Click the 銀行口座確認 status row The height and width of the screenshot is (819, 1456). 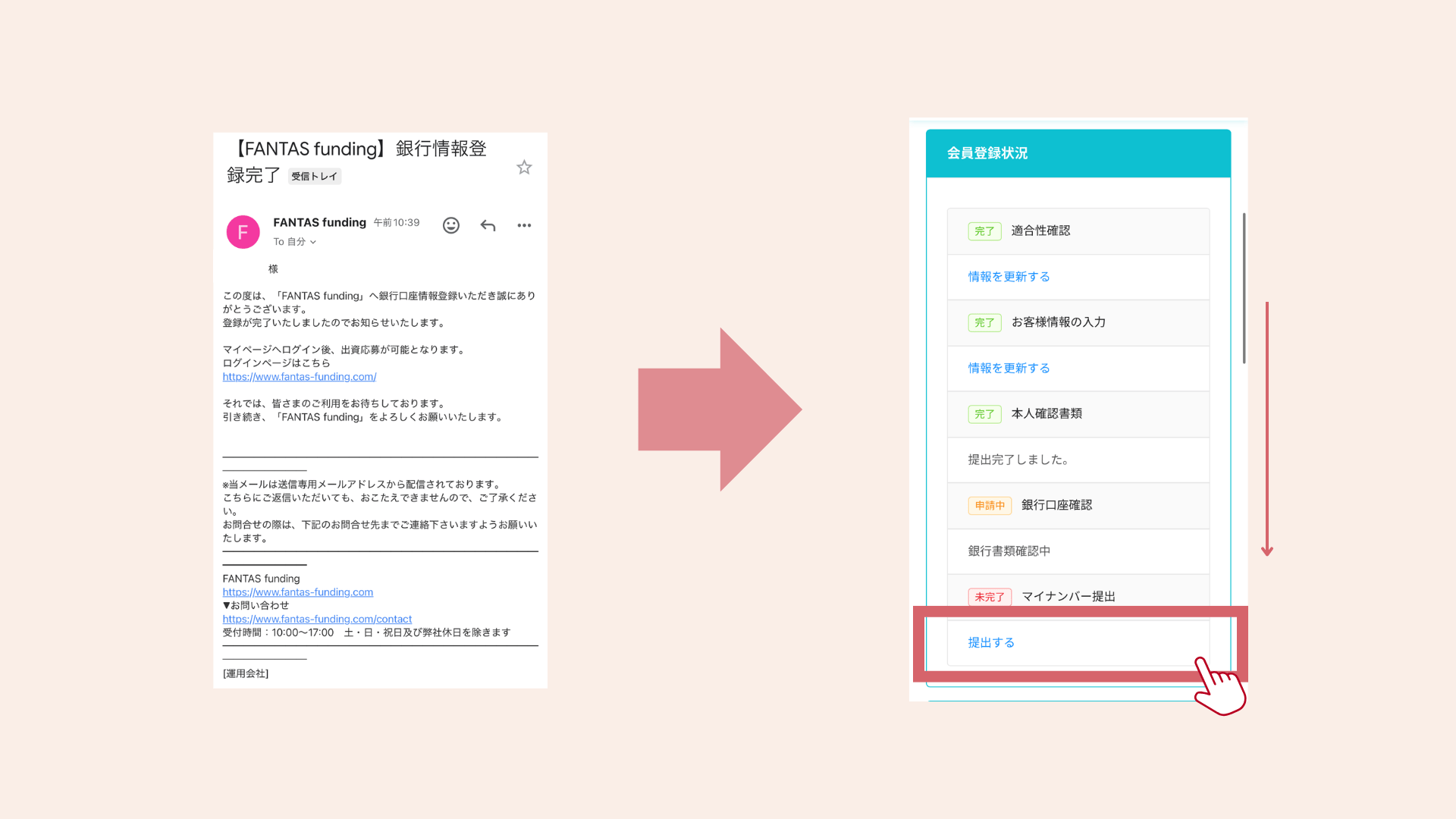click(1078, 505)
